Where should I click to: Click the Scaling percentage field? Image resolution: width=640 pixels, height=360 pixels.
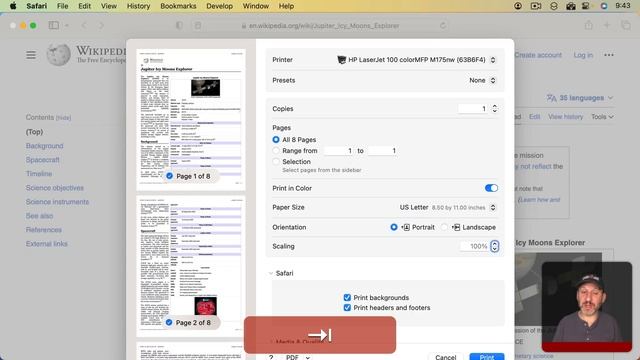[x=475, y=246]
